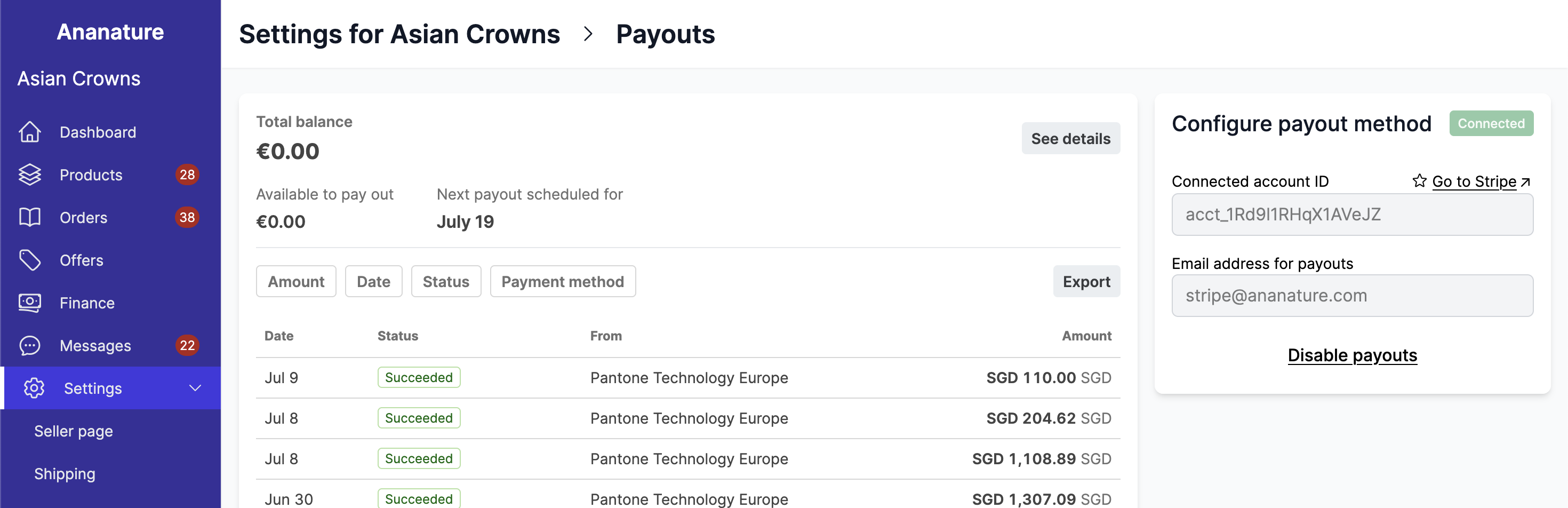This screenshot has height=508, width=1568.
Task: Switch to the Seller page section
Action: [x=73, y=431]
